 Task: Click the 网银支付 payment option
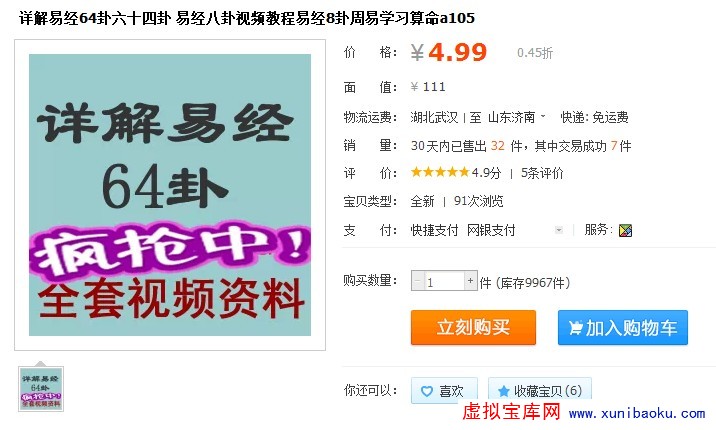(x=491, y=230)
